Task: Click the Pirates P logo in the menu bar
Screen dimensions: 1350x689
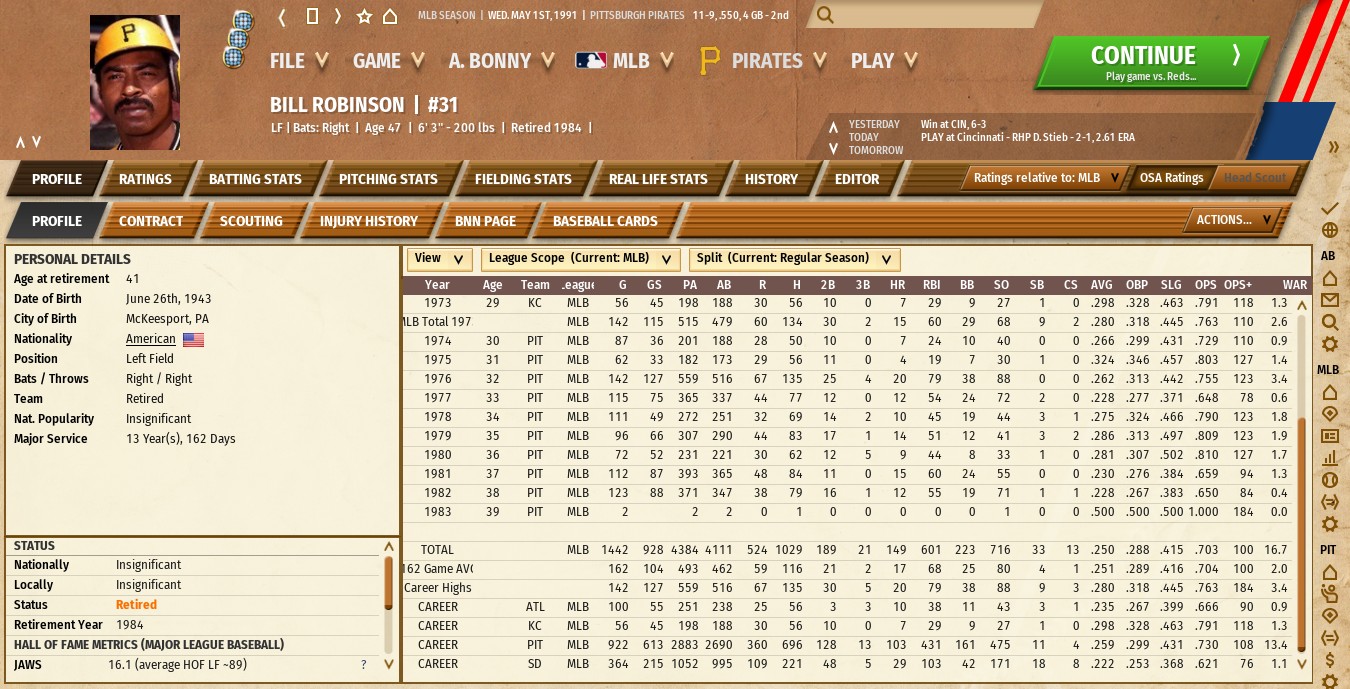Action: click(x=709, y=62)
